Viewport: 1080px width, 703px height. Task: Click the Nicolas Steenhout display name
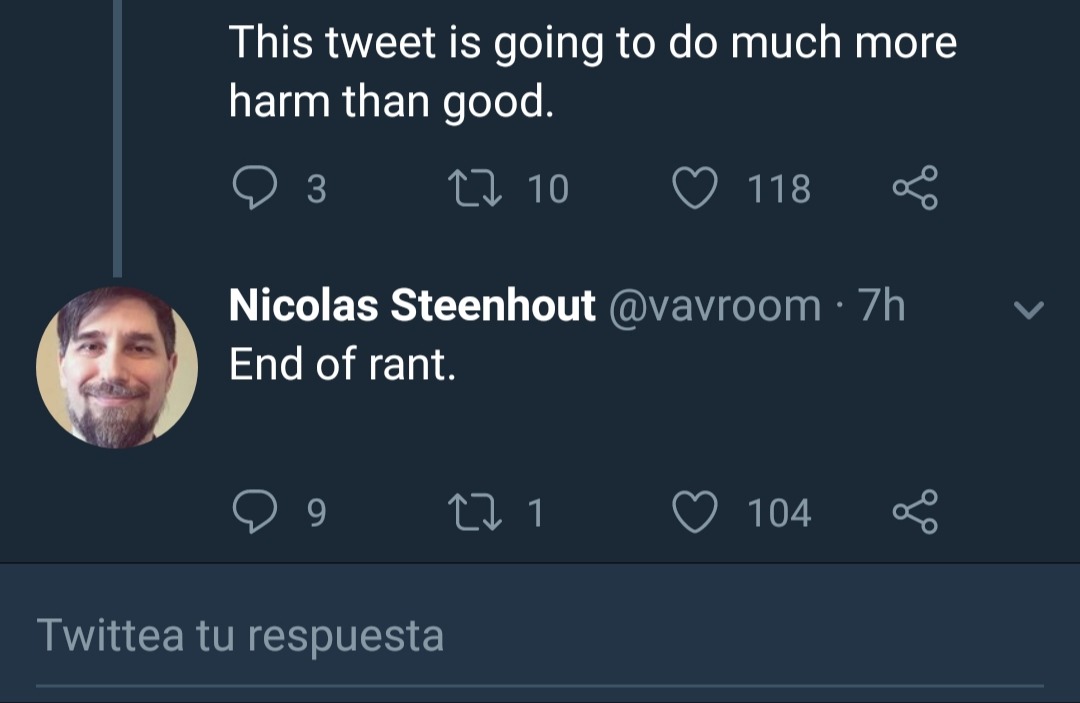(x=412, y=305)
